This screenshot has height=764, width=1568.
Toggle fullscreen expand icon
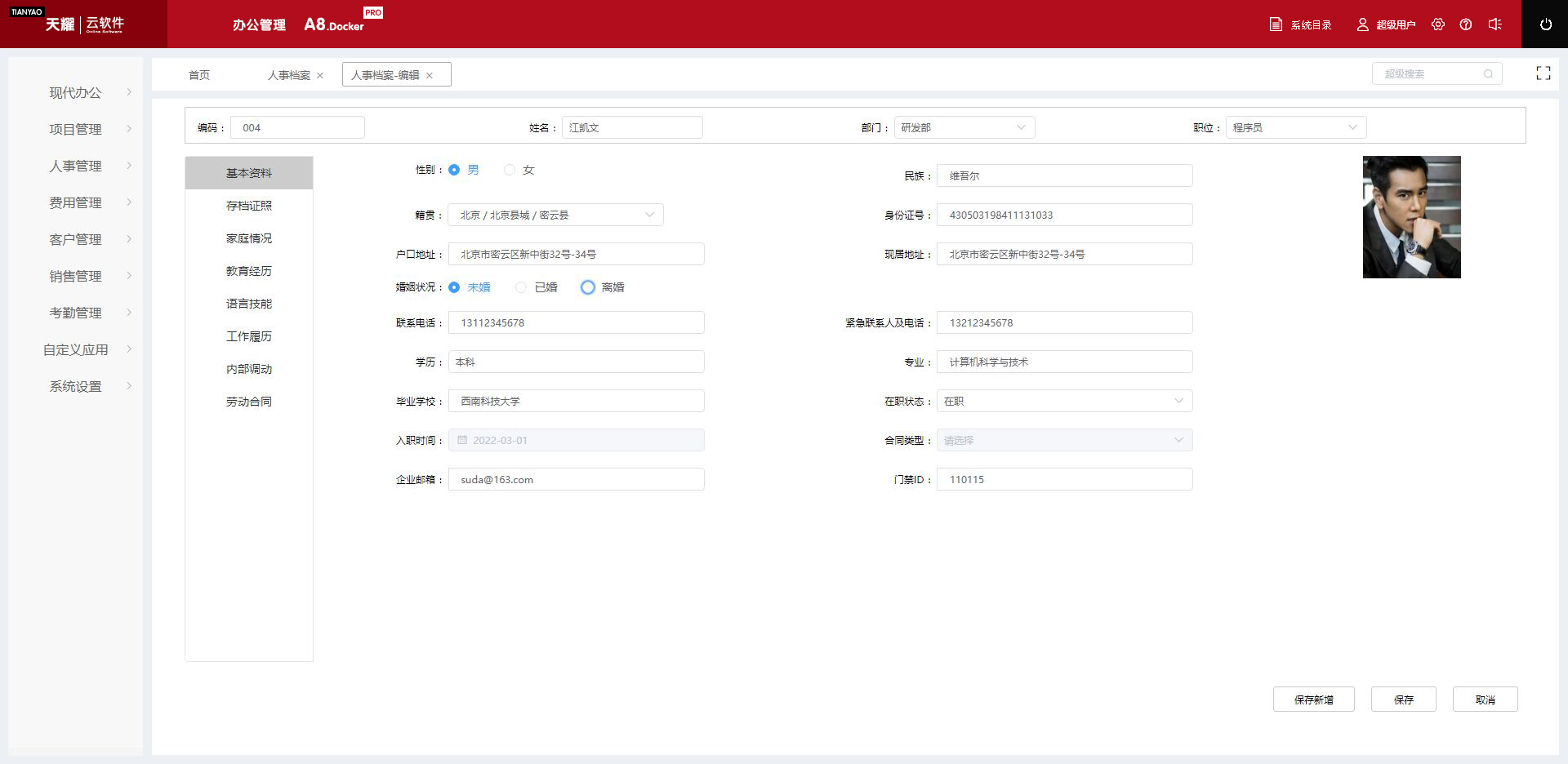point(1543,73)
